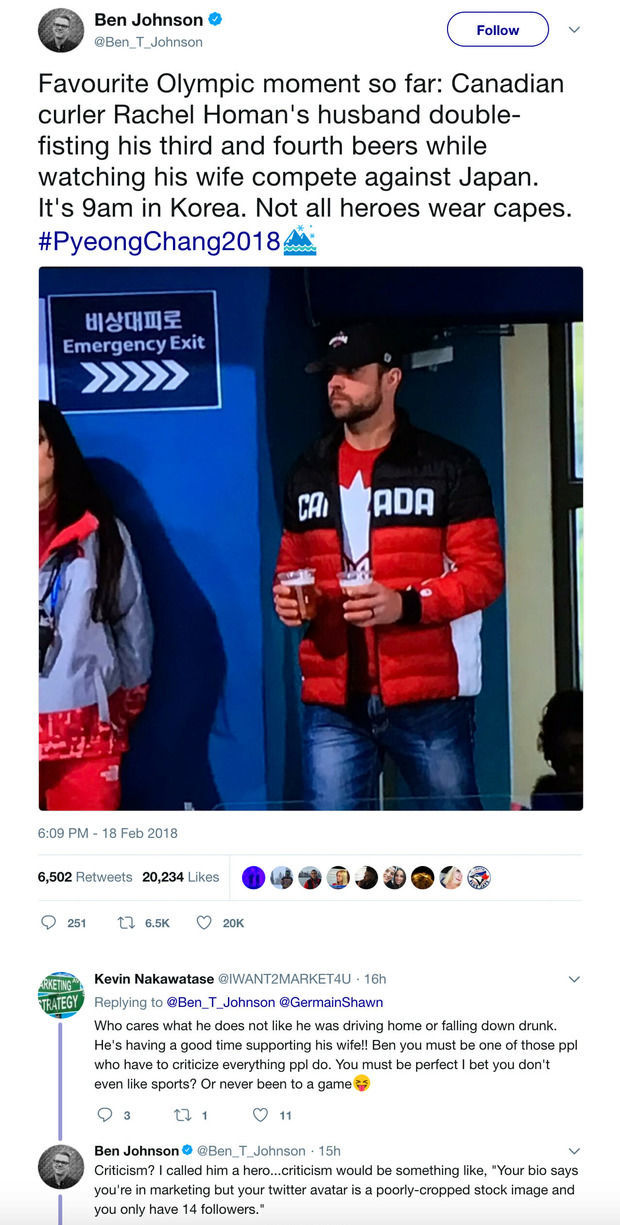Follow Ben Johnson
Viewport: 620px width, 1225px height.
coord(497,30)
